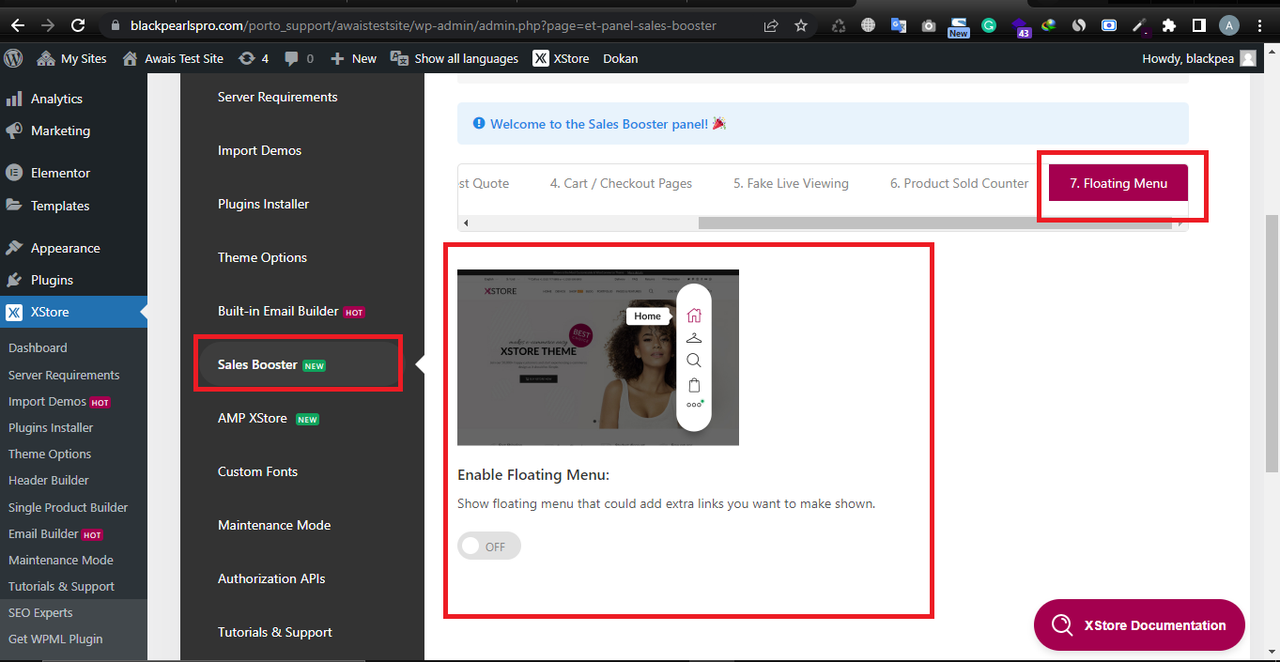The image size is (1280, 662).
Task: Share this page using the share icon
Action: click(x=771, y=26)
